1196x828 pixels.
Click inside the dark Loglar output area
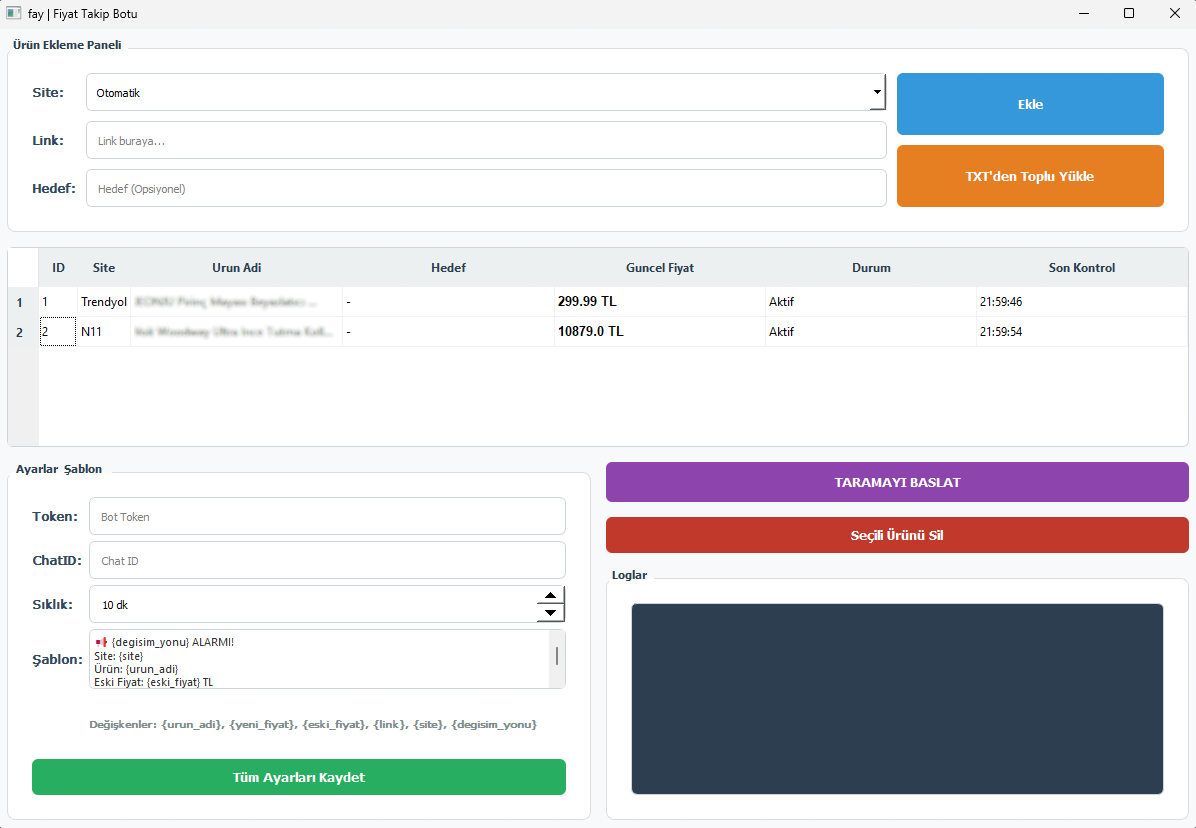click(x=897, y=699)
